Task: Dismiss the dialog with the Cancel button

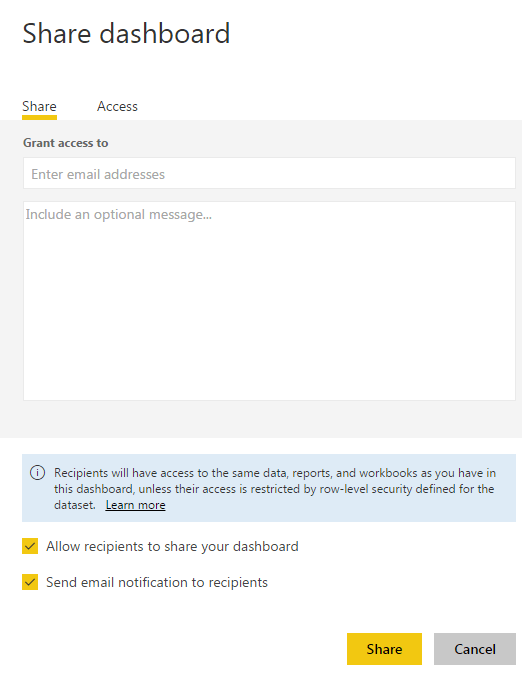Action: 475,649
